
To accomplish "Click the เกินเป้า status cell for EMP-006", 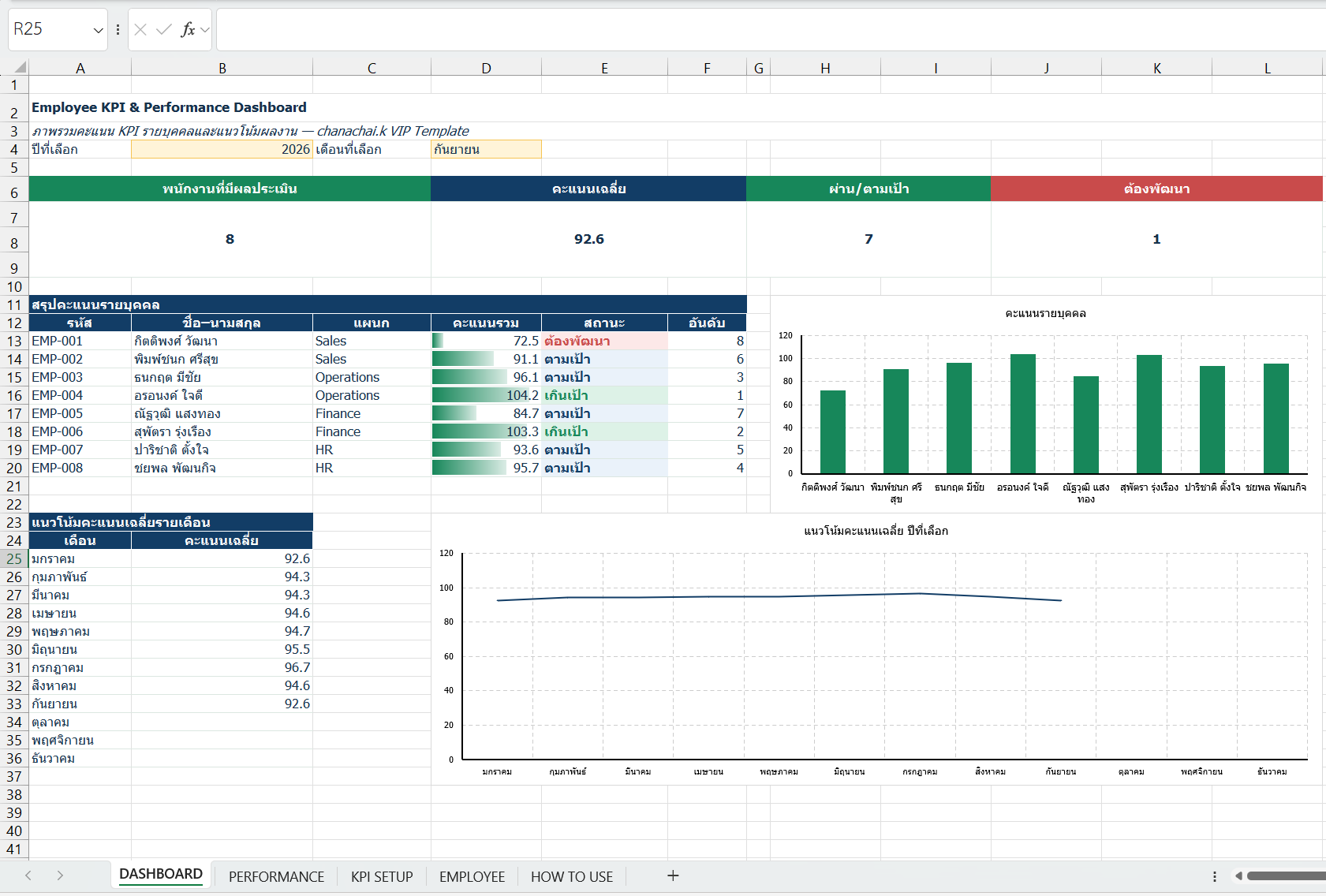I will [604, 431].
